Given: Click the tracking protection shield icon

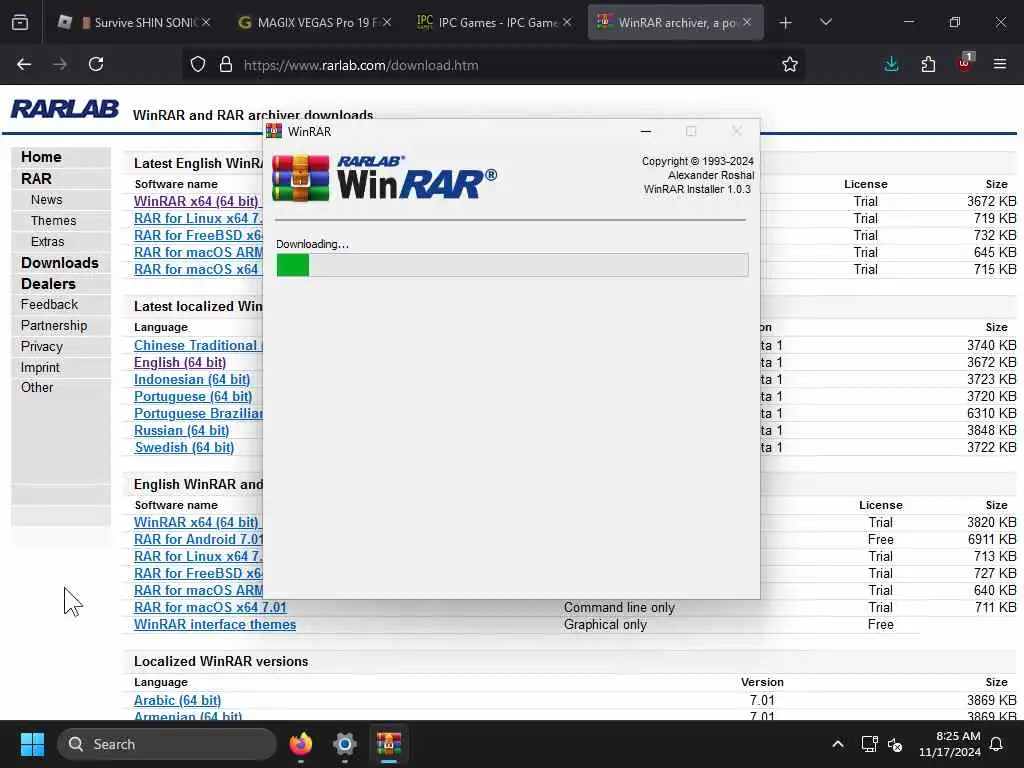Looking at the screenshot, I should click(198, 65).
